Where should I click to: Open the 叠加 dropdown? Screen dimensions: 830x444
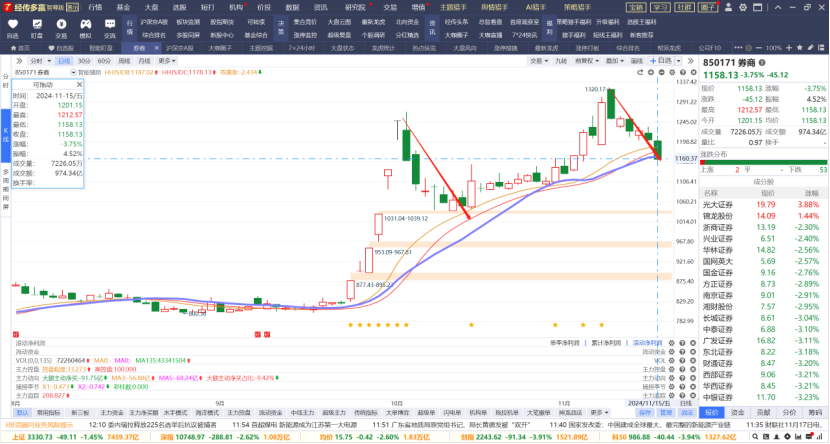point(615,61)
